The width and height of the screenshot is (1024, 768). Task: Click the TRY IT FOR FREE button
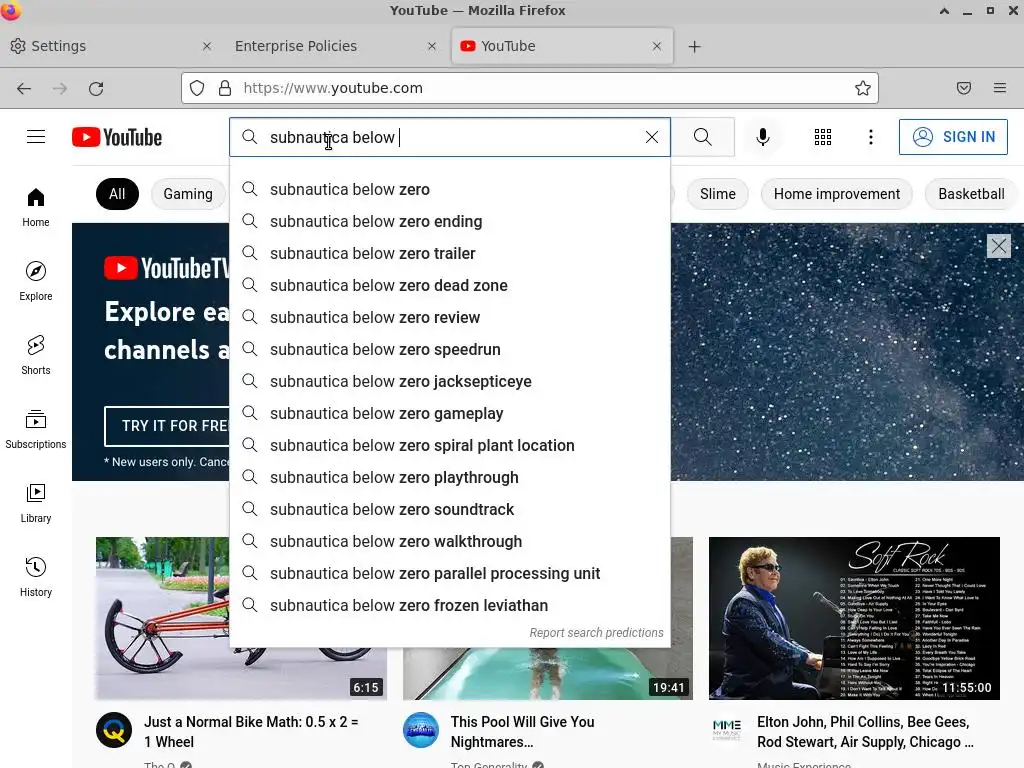(x=167, y=426)
